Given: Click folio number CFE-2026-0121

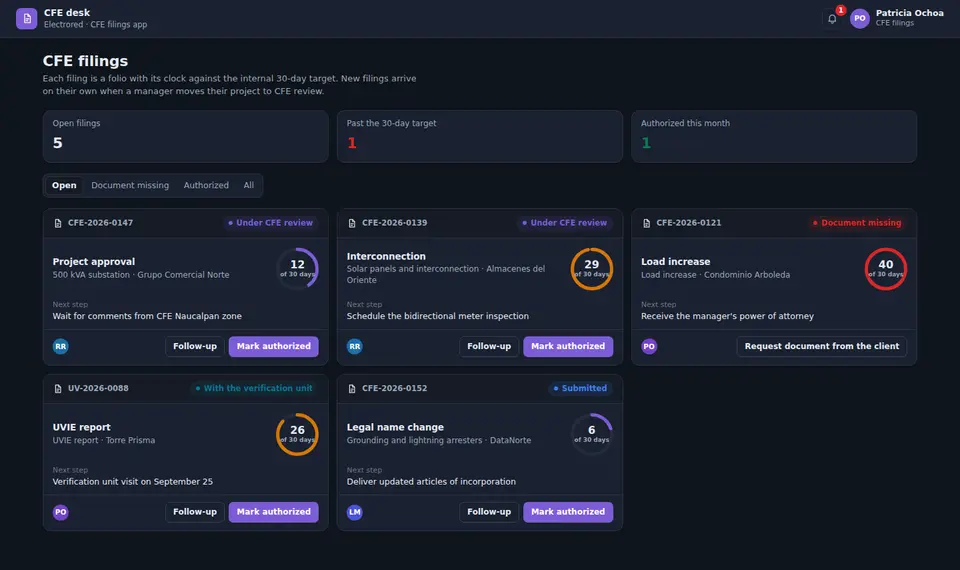Looking at the screenshot, I should [689, 223].
